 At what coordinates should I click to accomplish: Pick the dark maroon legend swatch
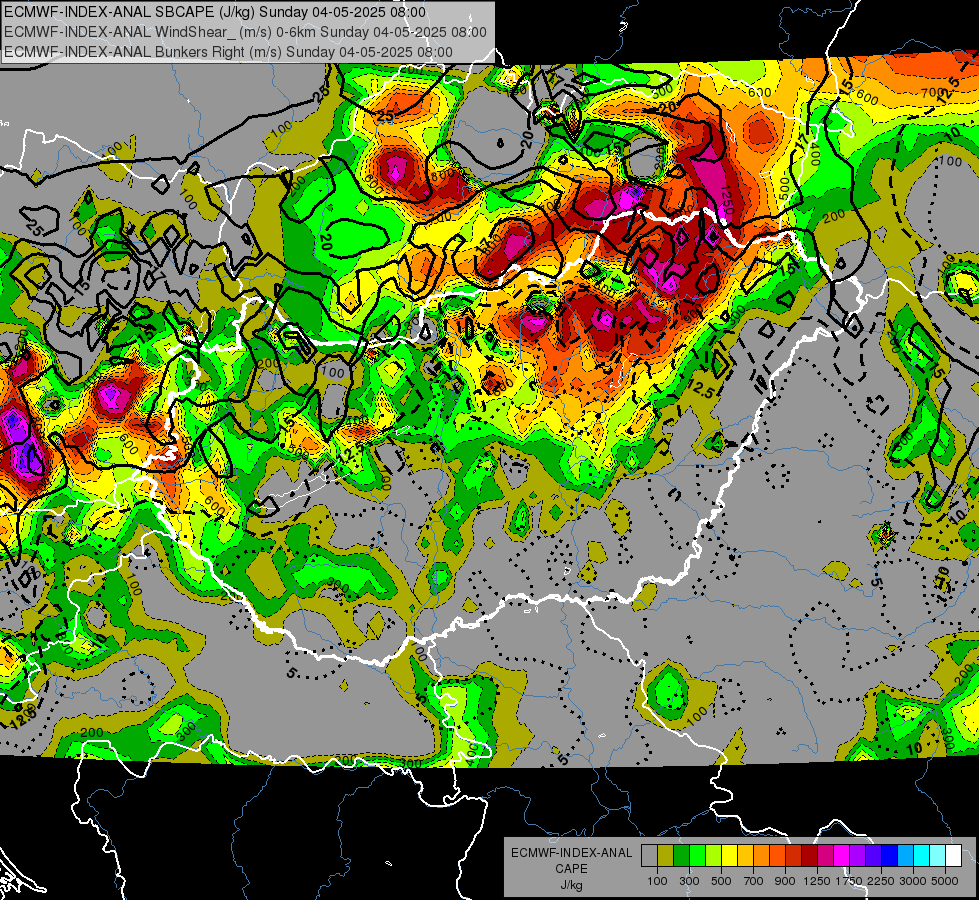coord(809,855)
